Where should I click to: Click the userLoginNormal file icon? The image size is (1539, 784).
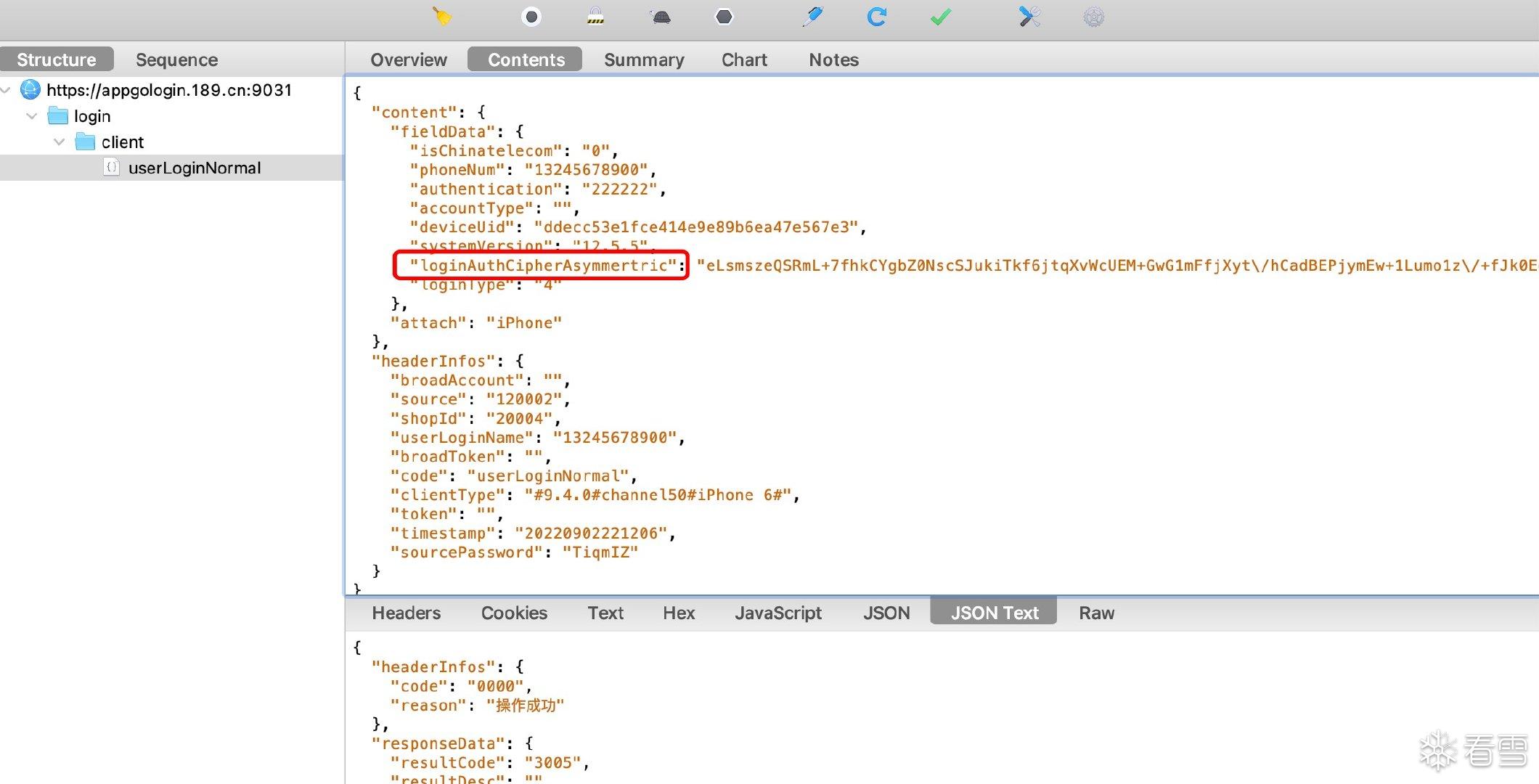(x=111, y=168)
